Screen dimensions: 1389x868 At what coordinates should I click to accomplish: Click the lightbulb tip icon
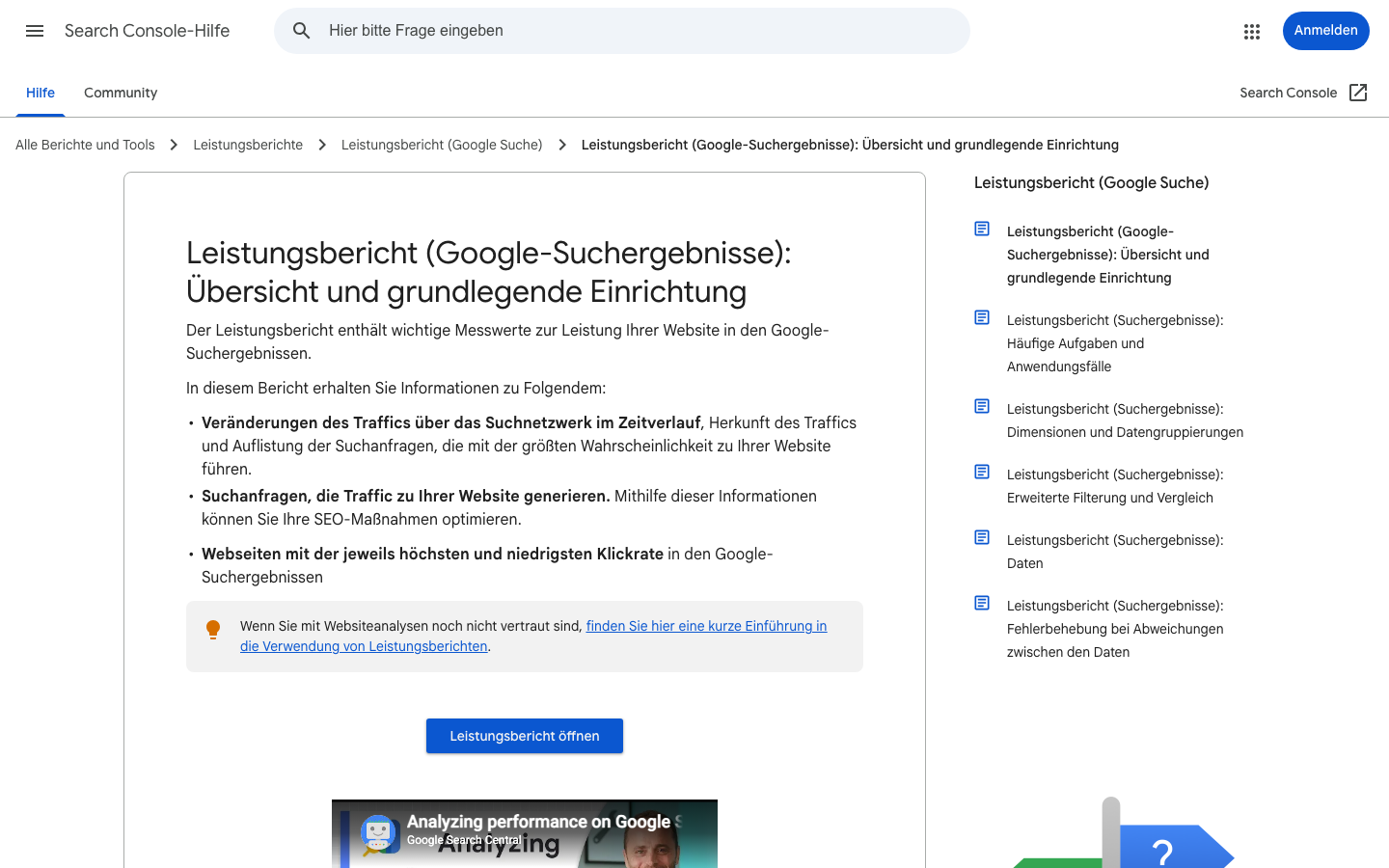point(213,630)
